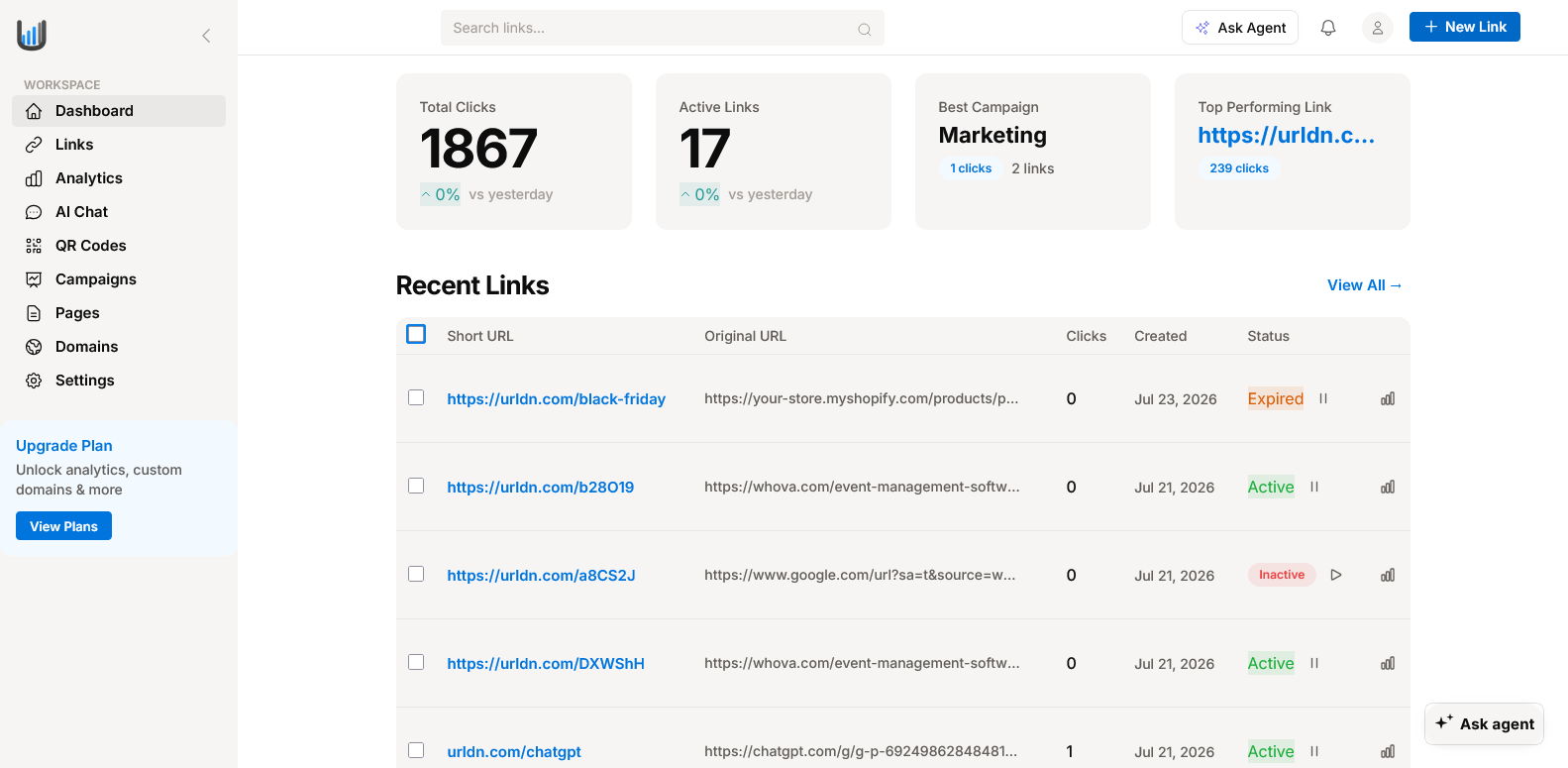Open the urldn.com/b28019 short link
The width and height of the screenshot is (1568, 768).
540,488
